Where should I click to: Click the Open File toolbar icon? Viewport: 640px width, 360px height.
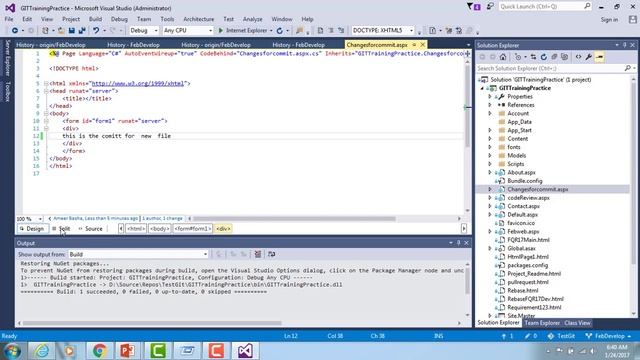click(x=61, y=31)
